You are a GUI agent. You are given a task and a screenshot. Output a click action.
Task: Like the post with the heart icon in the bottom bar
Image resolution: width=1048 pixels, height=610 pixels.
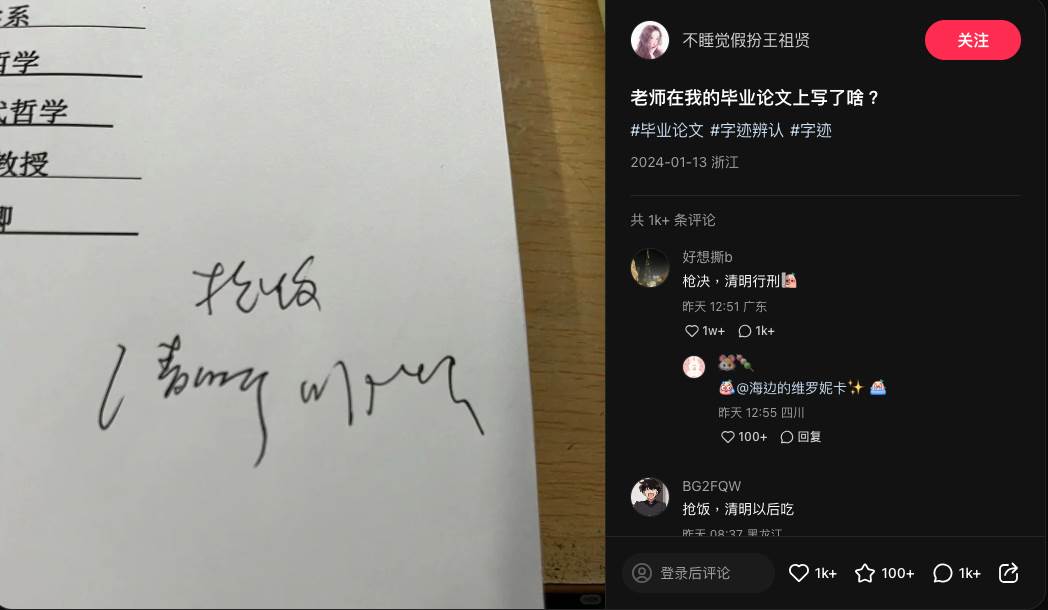click(x=799, y=573)
